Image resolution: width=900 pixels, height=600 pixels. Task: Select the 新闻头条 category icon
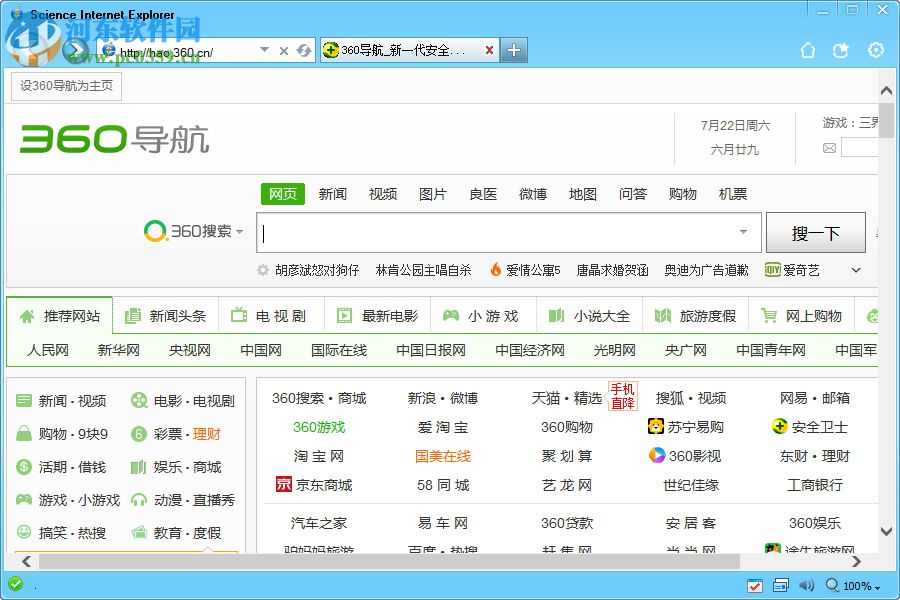pyautogui.click(x=133, y=315)
